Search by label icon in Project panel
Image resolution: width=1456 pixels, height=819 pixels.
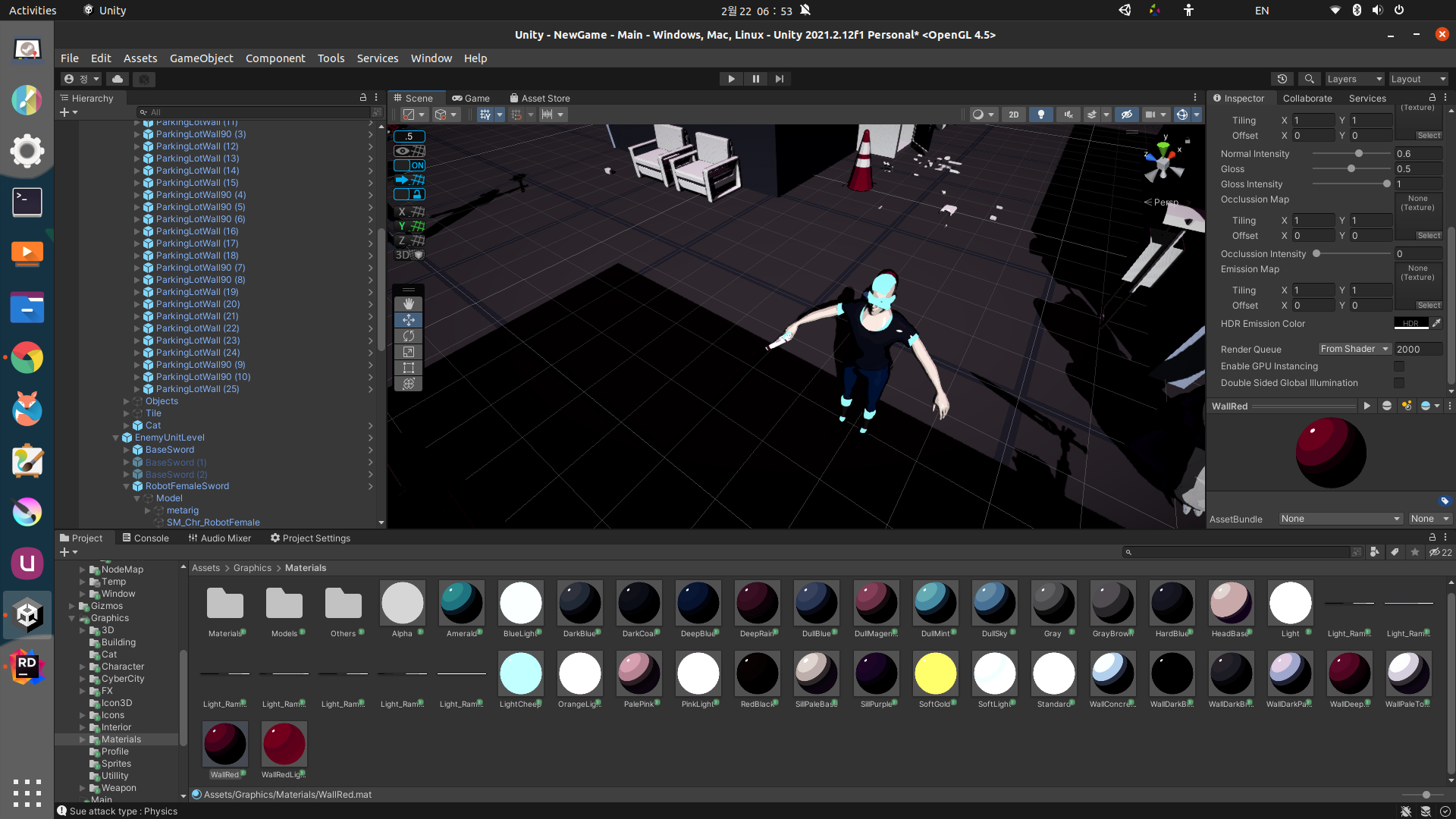coord(1395,552)
